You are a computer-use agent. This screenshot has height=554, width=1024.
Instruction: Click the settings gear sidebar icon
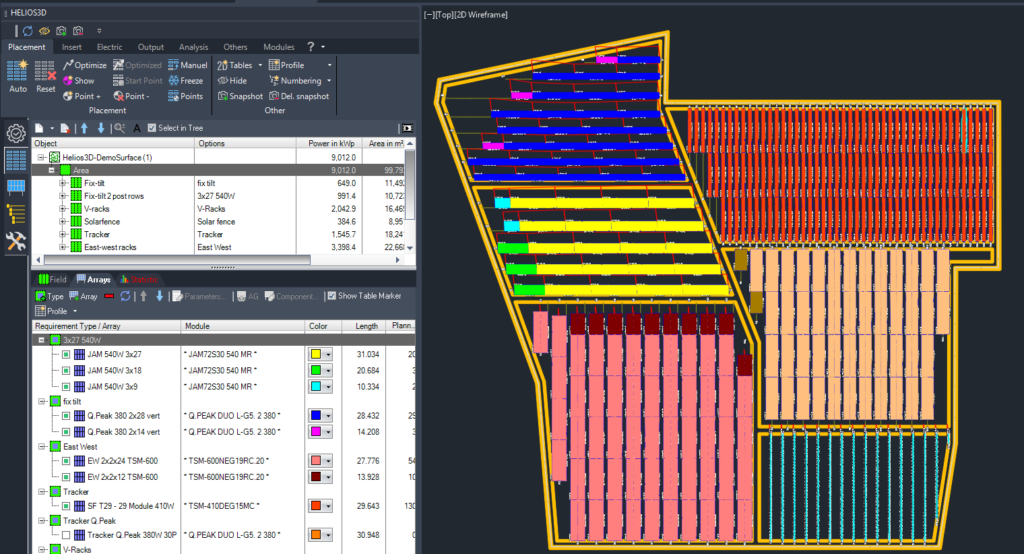click(x=16, y=133)
